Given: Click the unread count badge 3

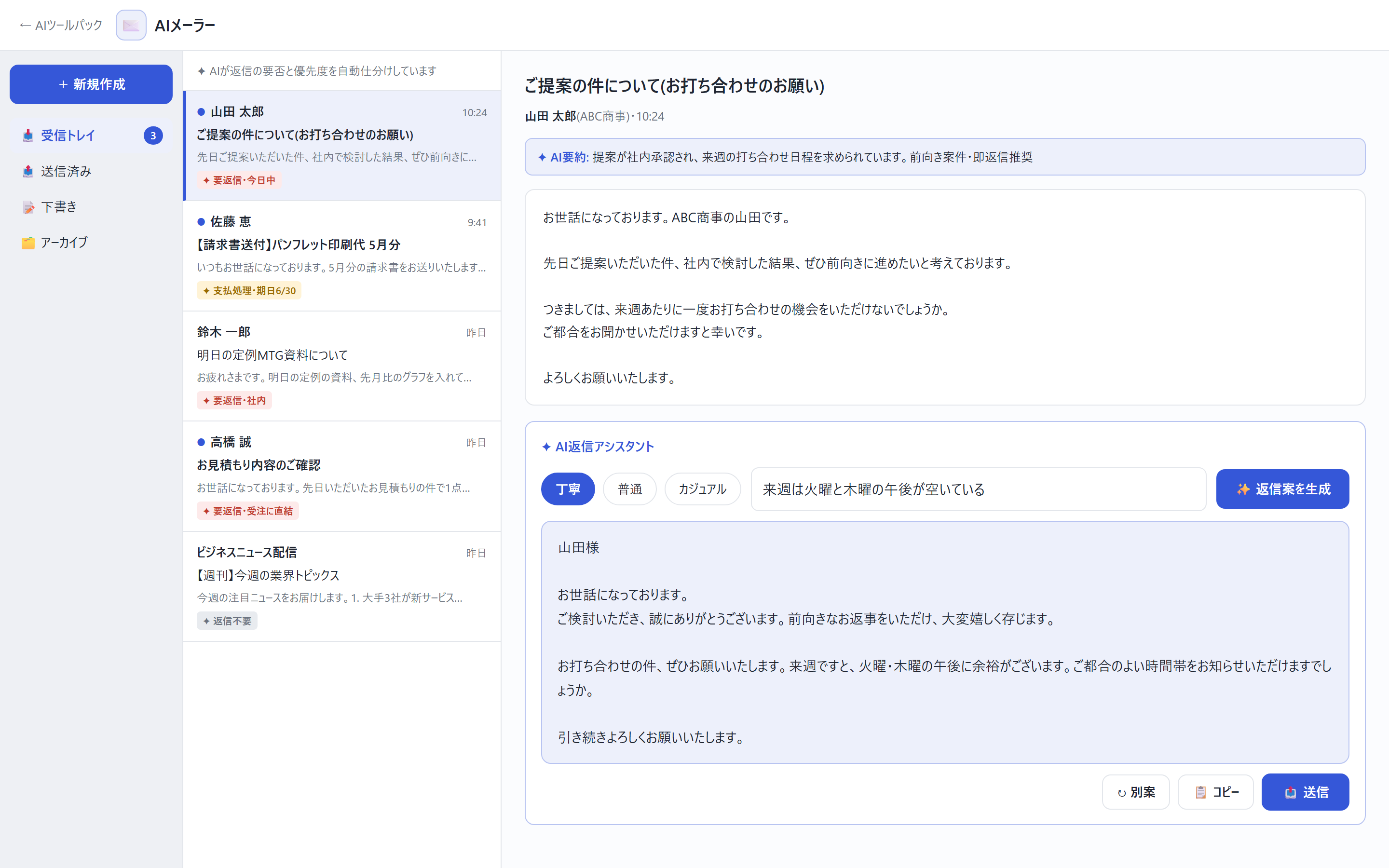Looking at the screenshot, I should point(153,136).
